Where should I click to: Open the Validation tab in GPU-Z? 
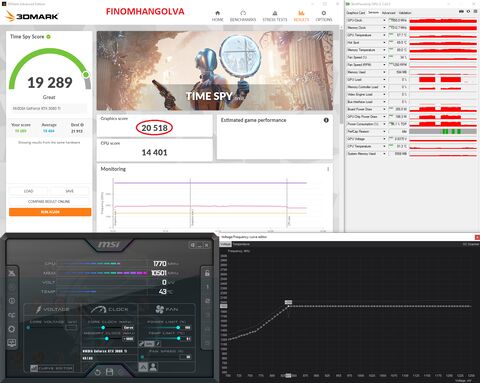pyautogui.click(x=405, y=13)
